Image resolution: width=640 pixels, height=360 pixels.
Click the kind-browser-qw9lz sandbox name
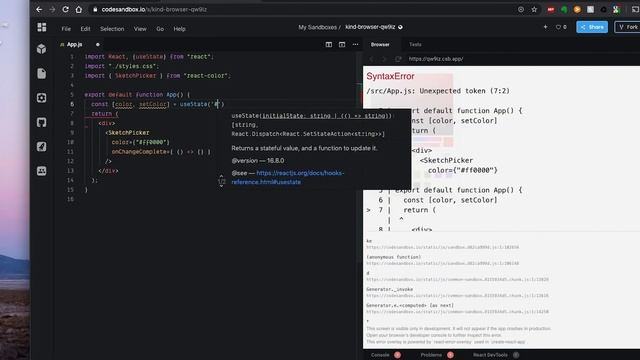370,27
